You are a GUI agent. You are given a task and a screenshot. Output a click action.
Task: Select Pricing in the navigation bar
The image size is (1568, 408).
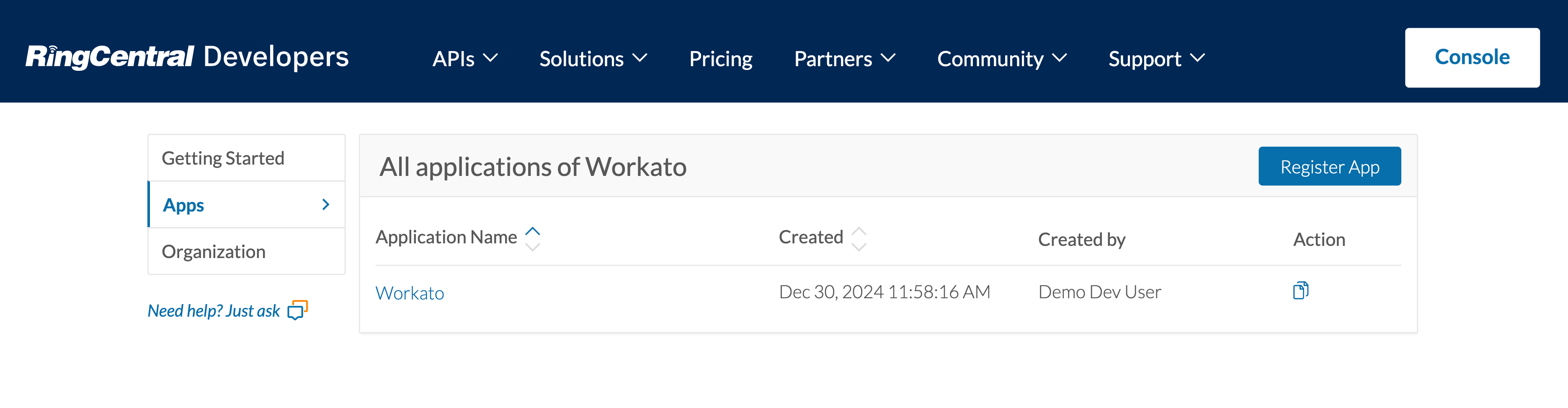721,59
